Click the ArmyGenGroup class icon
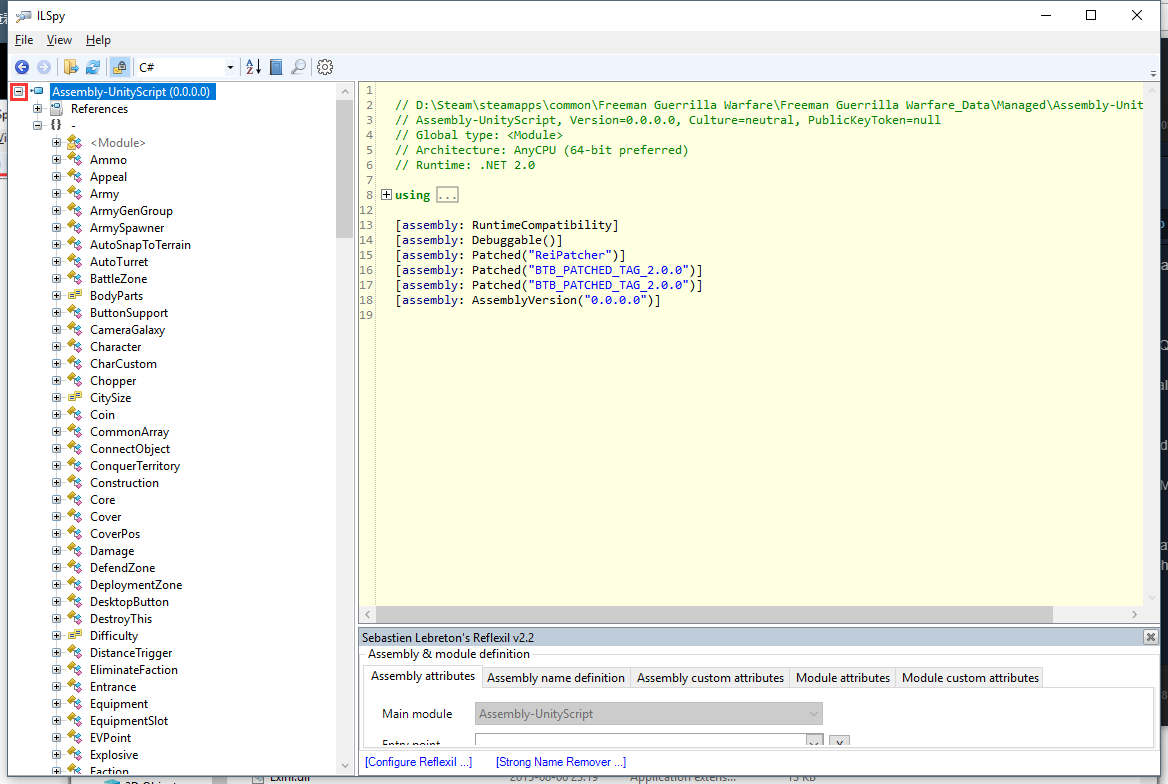1168x784 pixels. point(74,211)
